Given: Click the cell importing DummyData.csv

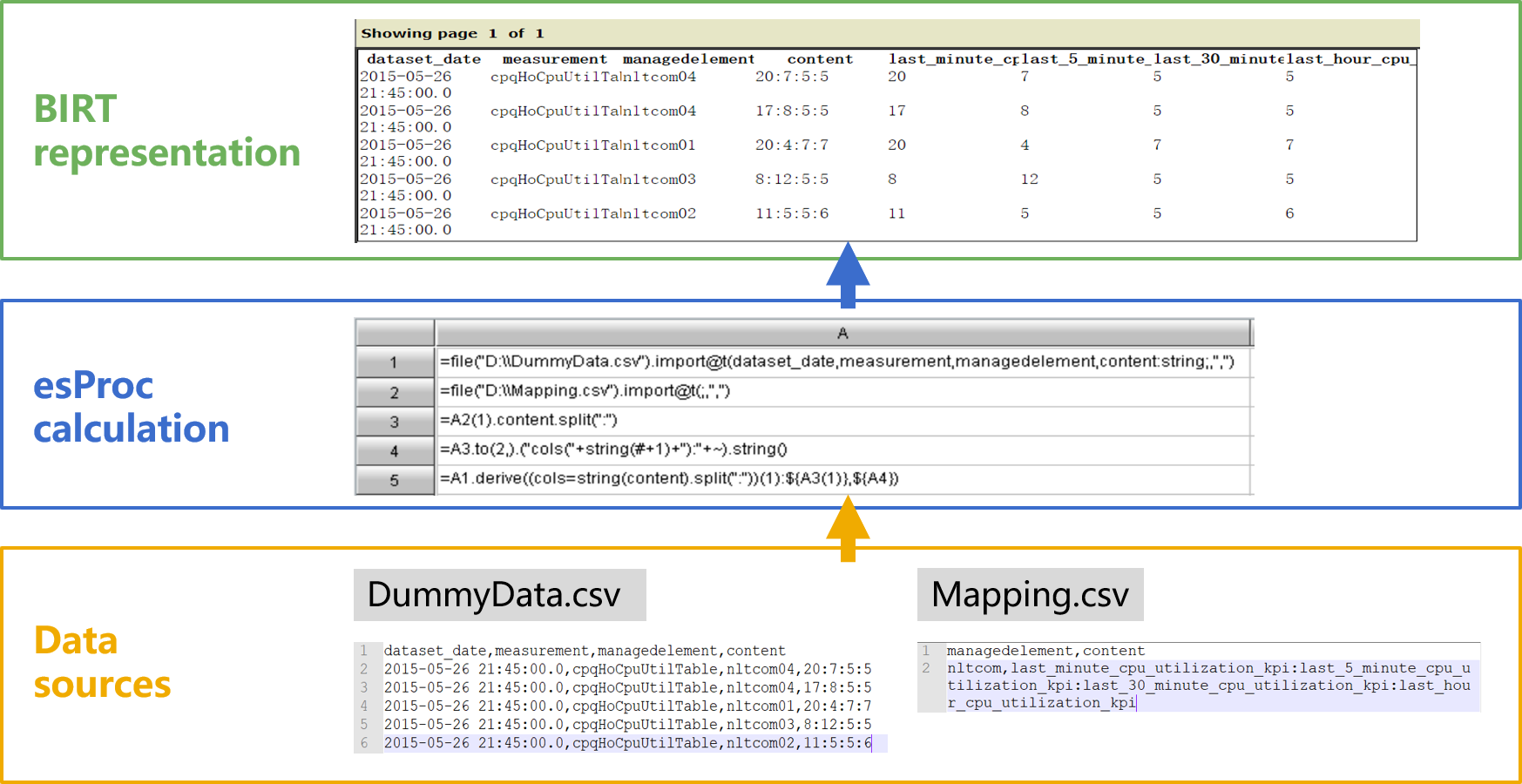Looking at the screenshot, I should click(x=843, y=362).
